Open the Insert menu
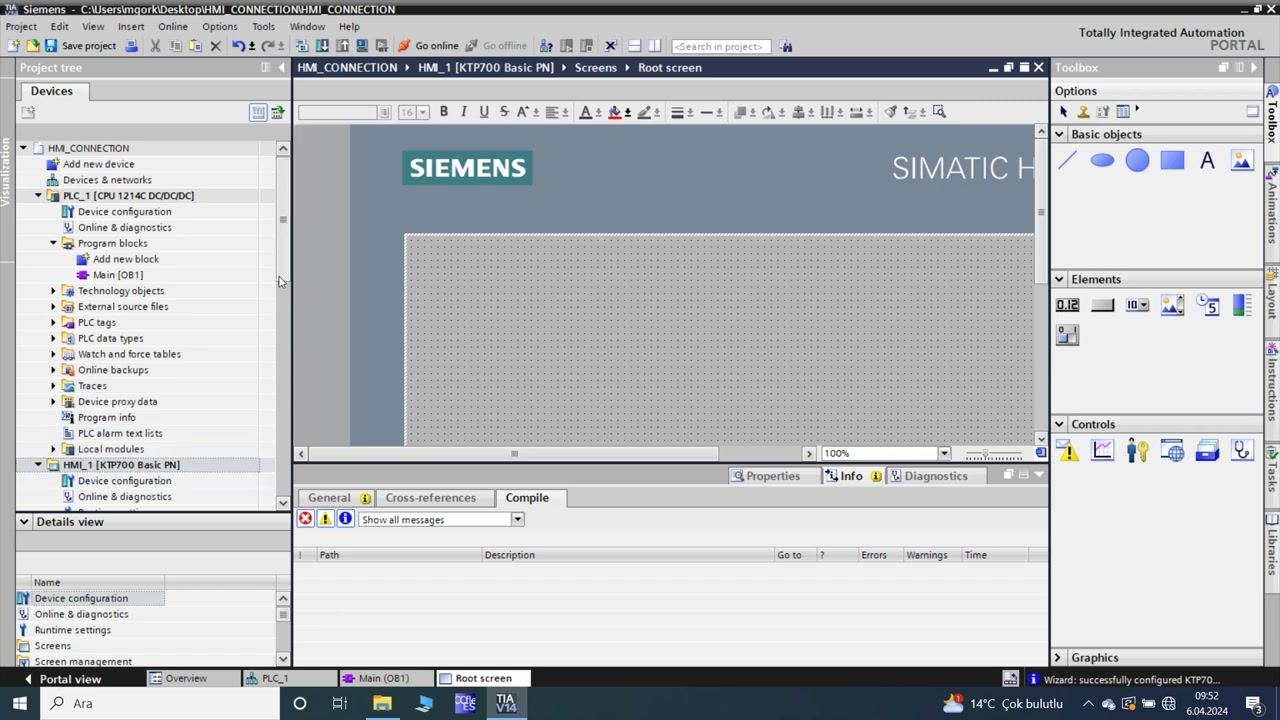1280x720 pixels. 131,27
